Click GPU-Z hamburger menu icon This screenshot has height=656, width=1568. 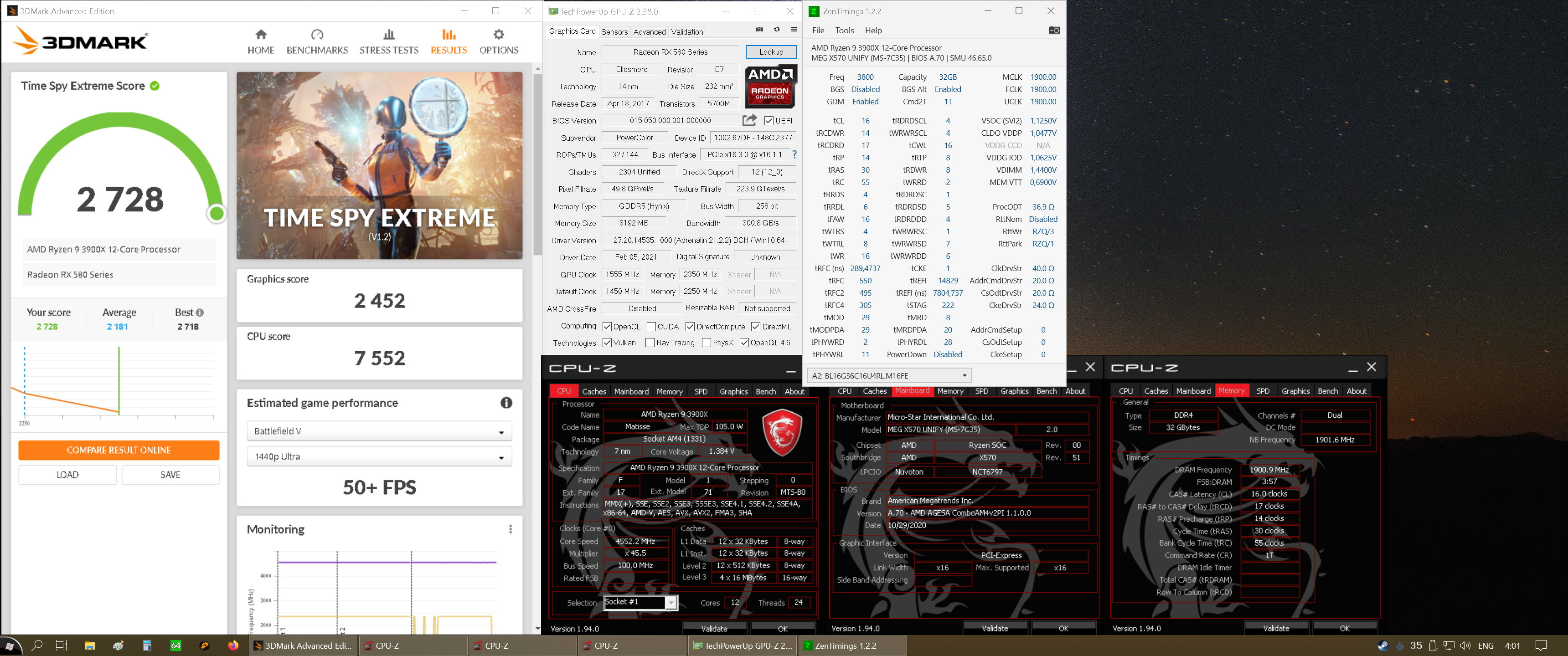pyautogui.click(x=794, y=30)
